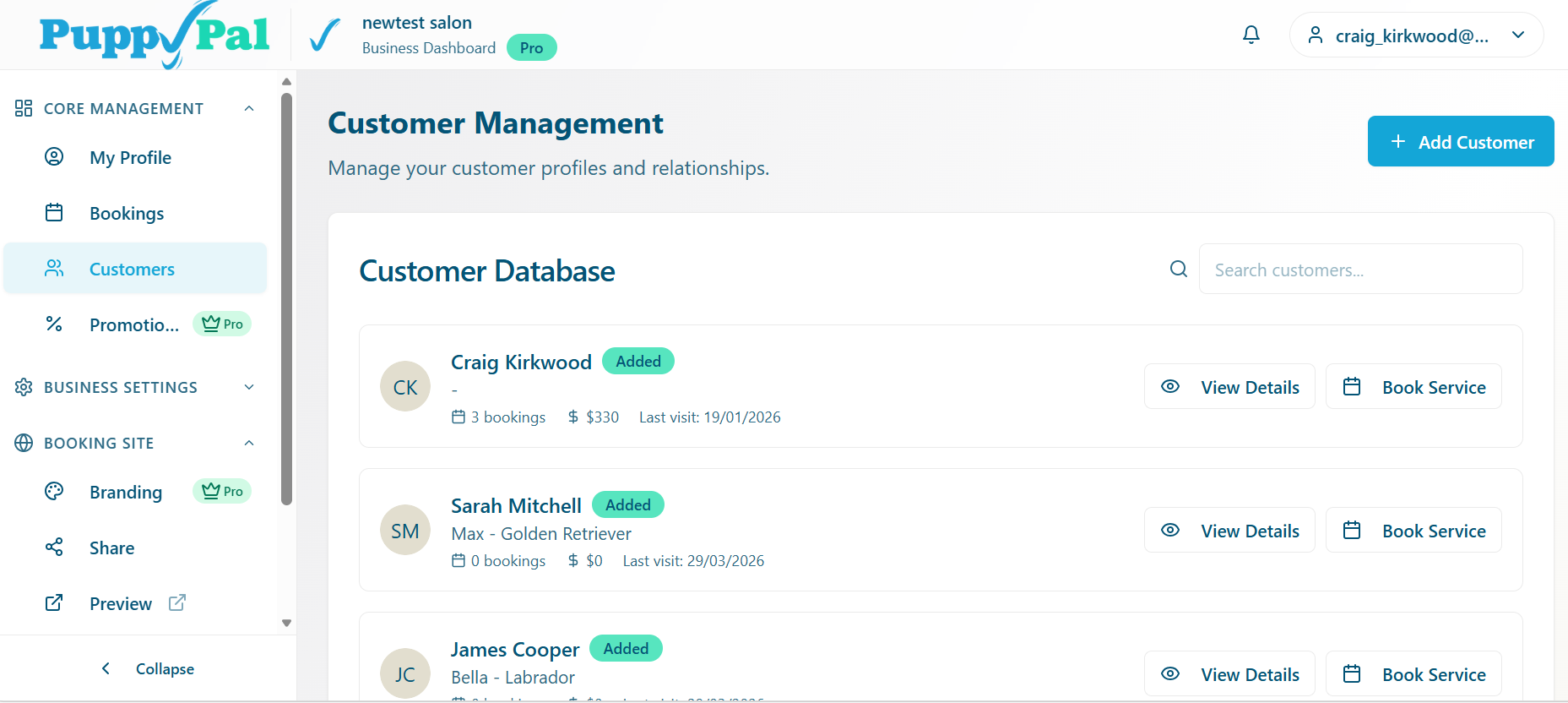Screen dimensions: 1568x703
Task: Click the Bookings calendar icon
Action: (54, 212)
